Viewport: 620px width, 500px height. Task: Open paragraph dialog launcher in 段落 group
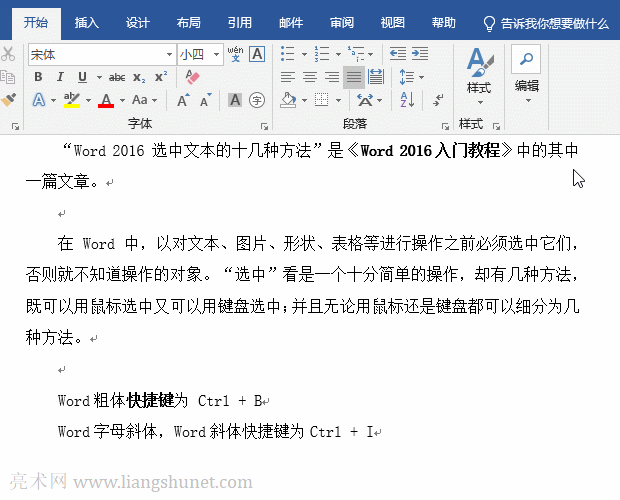[445, 126]
